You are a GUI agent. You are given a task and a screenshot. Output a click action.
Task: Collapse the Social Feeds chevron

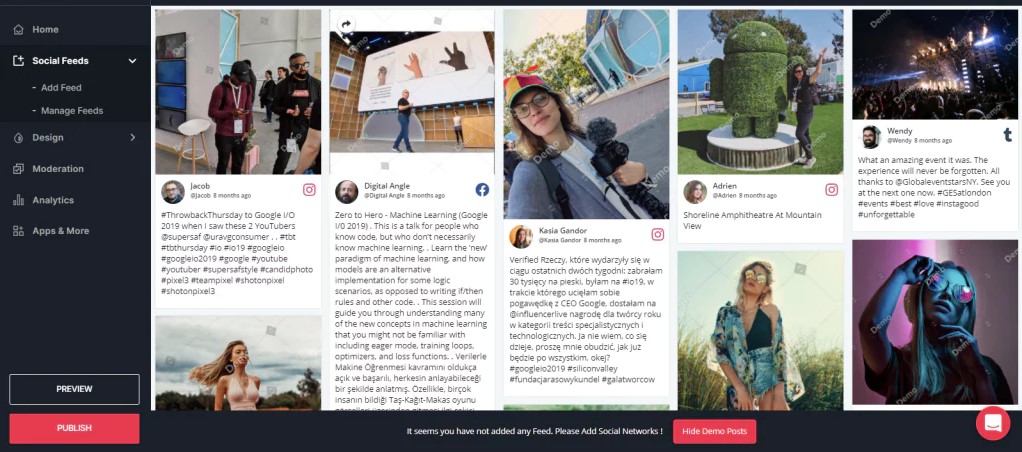coord(132,61)
